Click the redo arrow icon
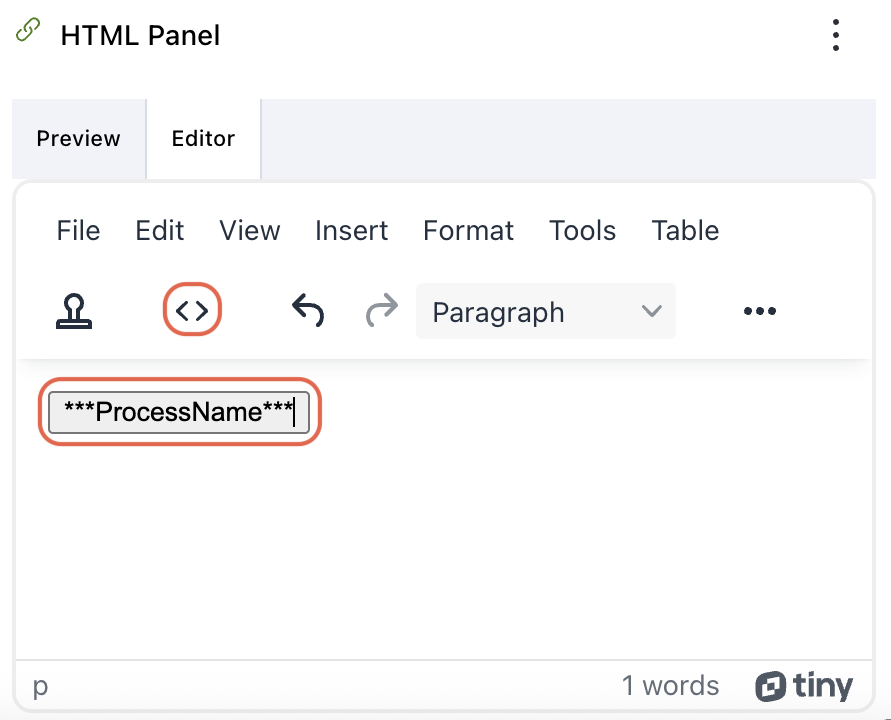 (x=382, y=312)
